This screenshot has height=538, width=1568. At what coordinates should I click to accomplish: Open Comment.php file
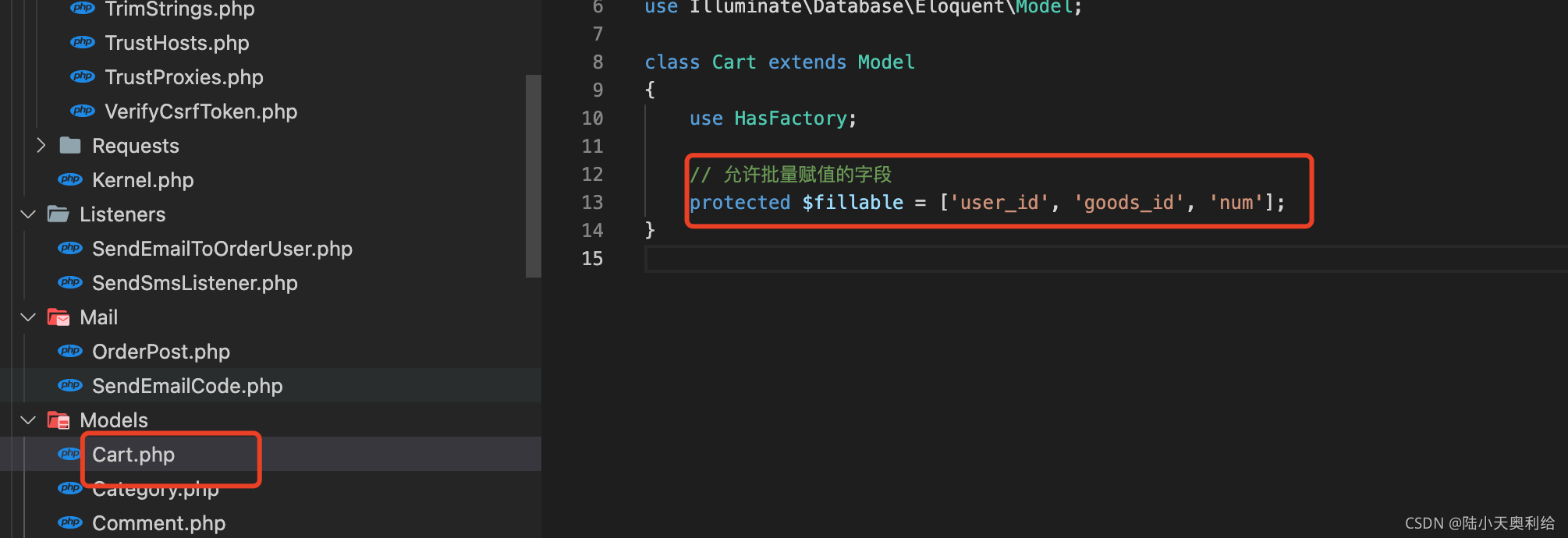coord(159,523)
